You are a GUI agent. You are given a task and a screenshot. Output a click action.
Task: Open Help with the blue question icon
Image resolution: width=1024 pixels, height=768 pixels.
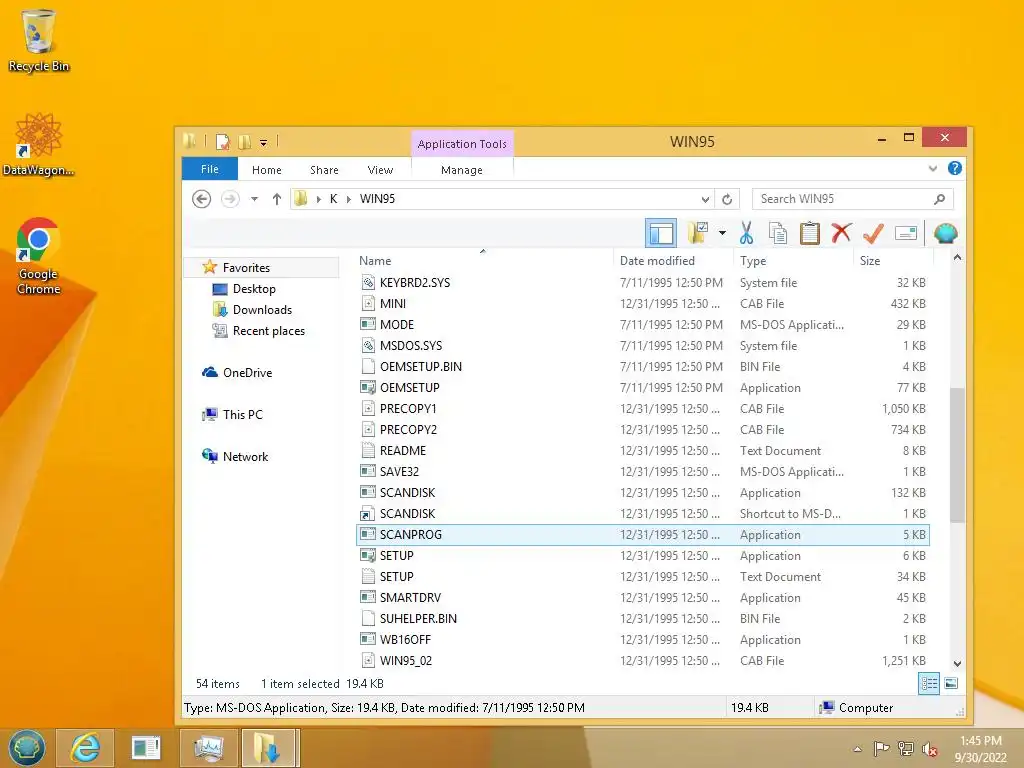954,168
